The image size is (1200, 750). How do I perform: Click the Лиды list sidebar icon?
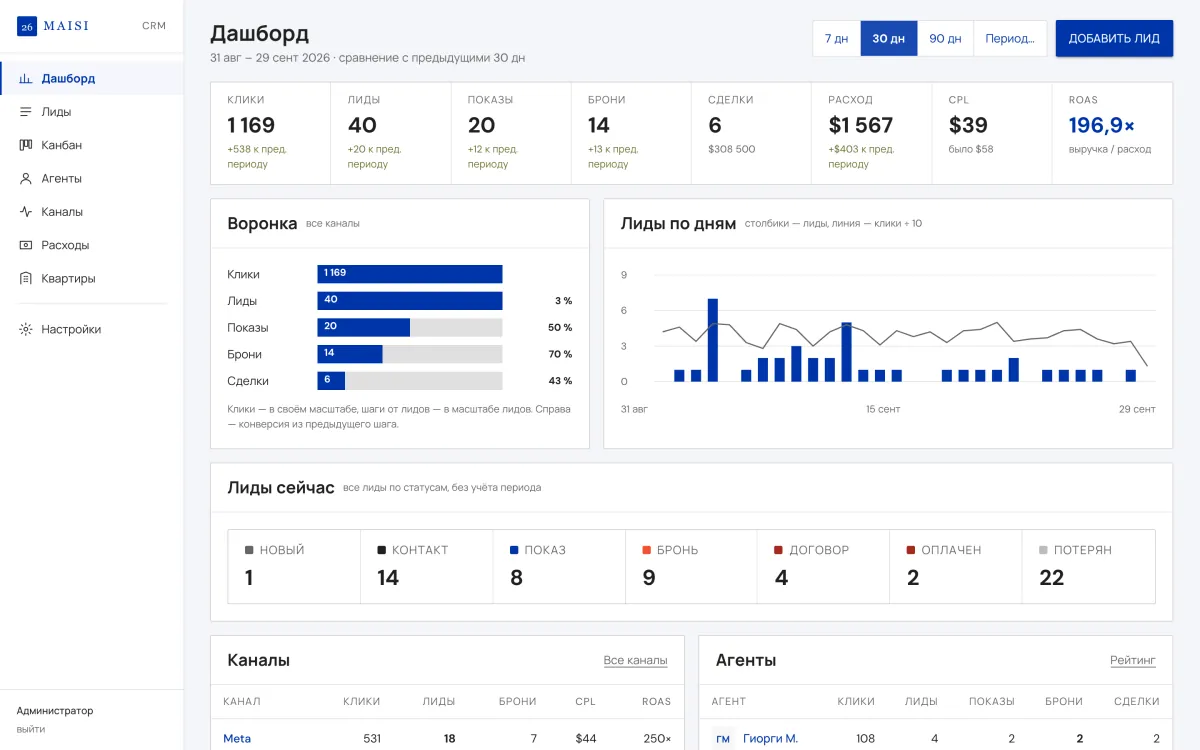pyautogui.click(x=26, y=112)
